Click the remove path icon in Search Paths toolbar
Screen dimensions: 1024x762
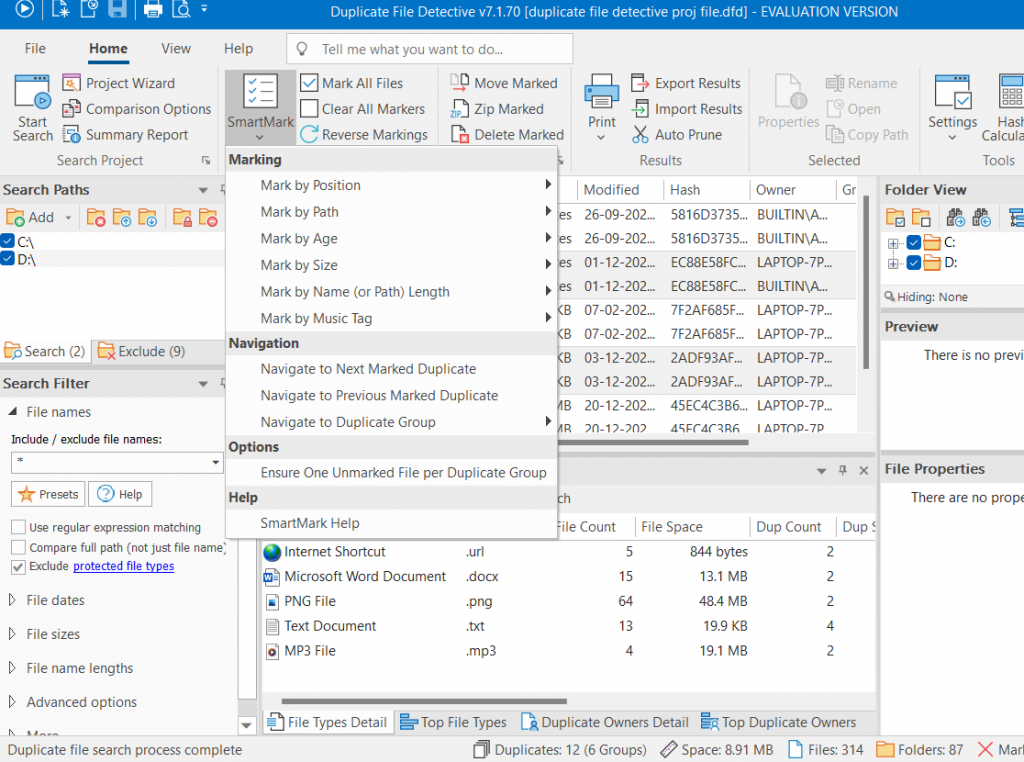(x=95, y=217)
